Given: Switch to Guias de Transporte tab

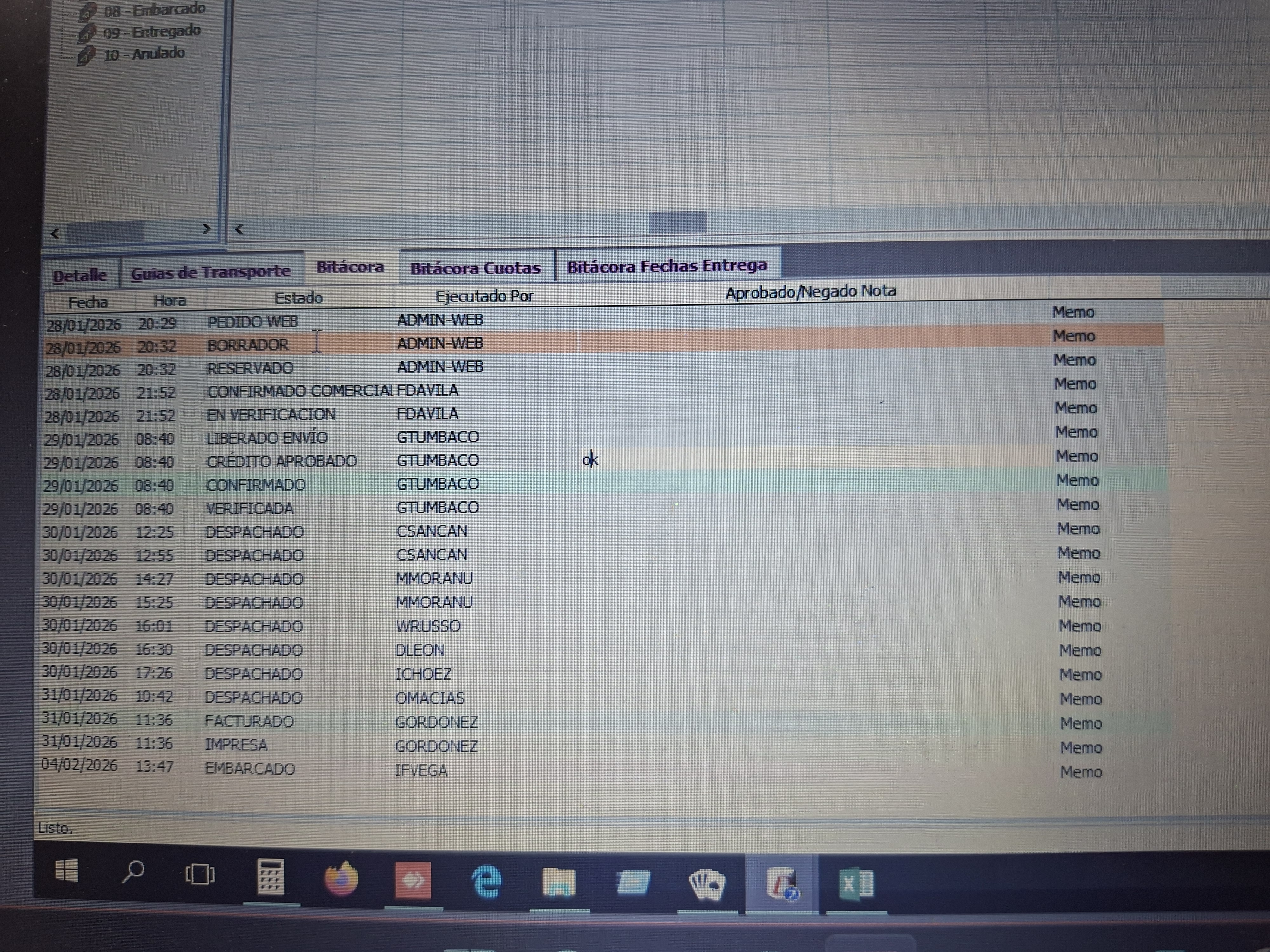Looking at the screenshot, I should coord(210,272).
